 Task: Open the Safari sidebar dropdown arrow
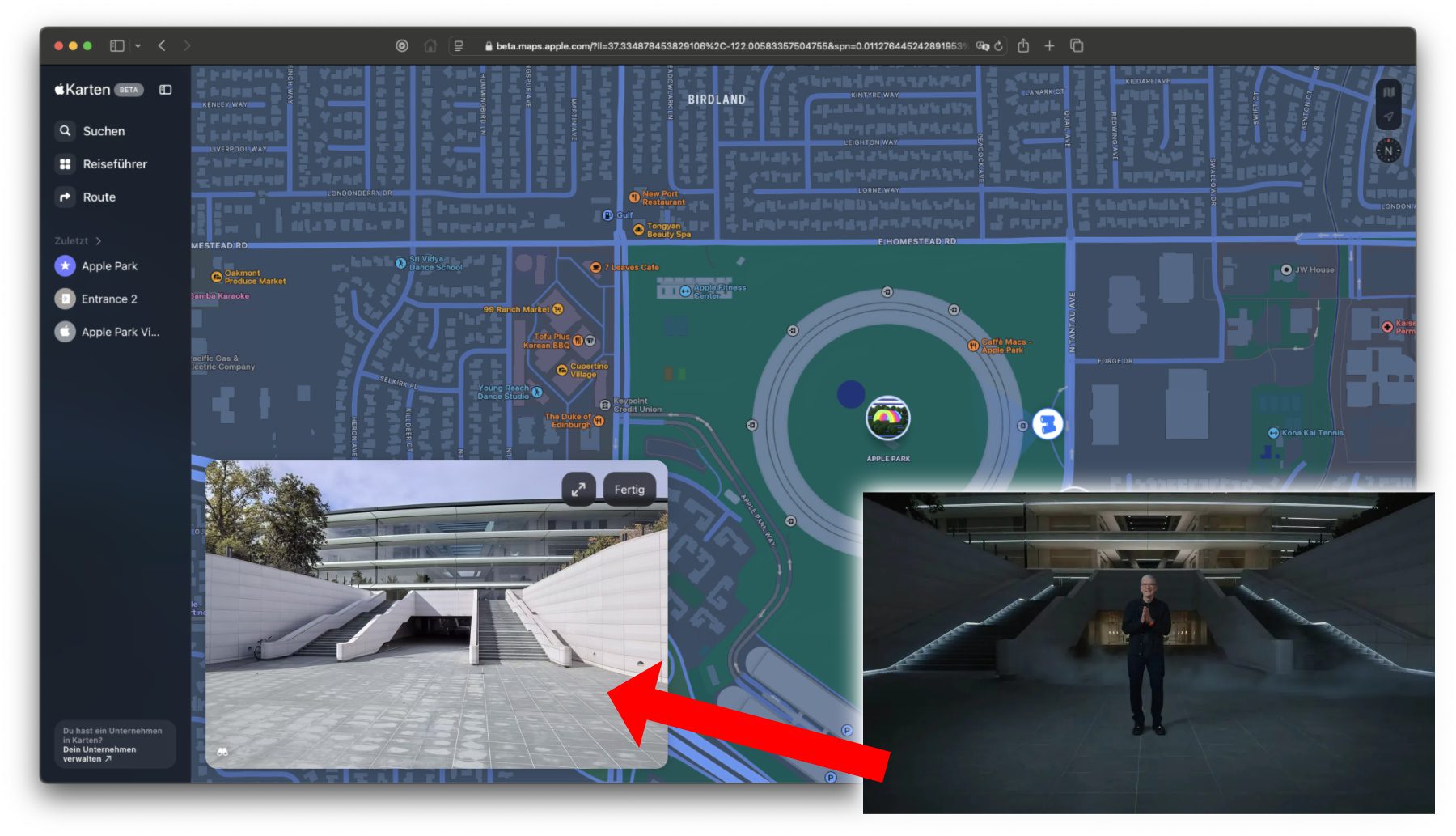[x=138, y=46]
